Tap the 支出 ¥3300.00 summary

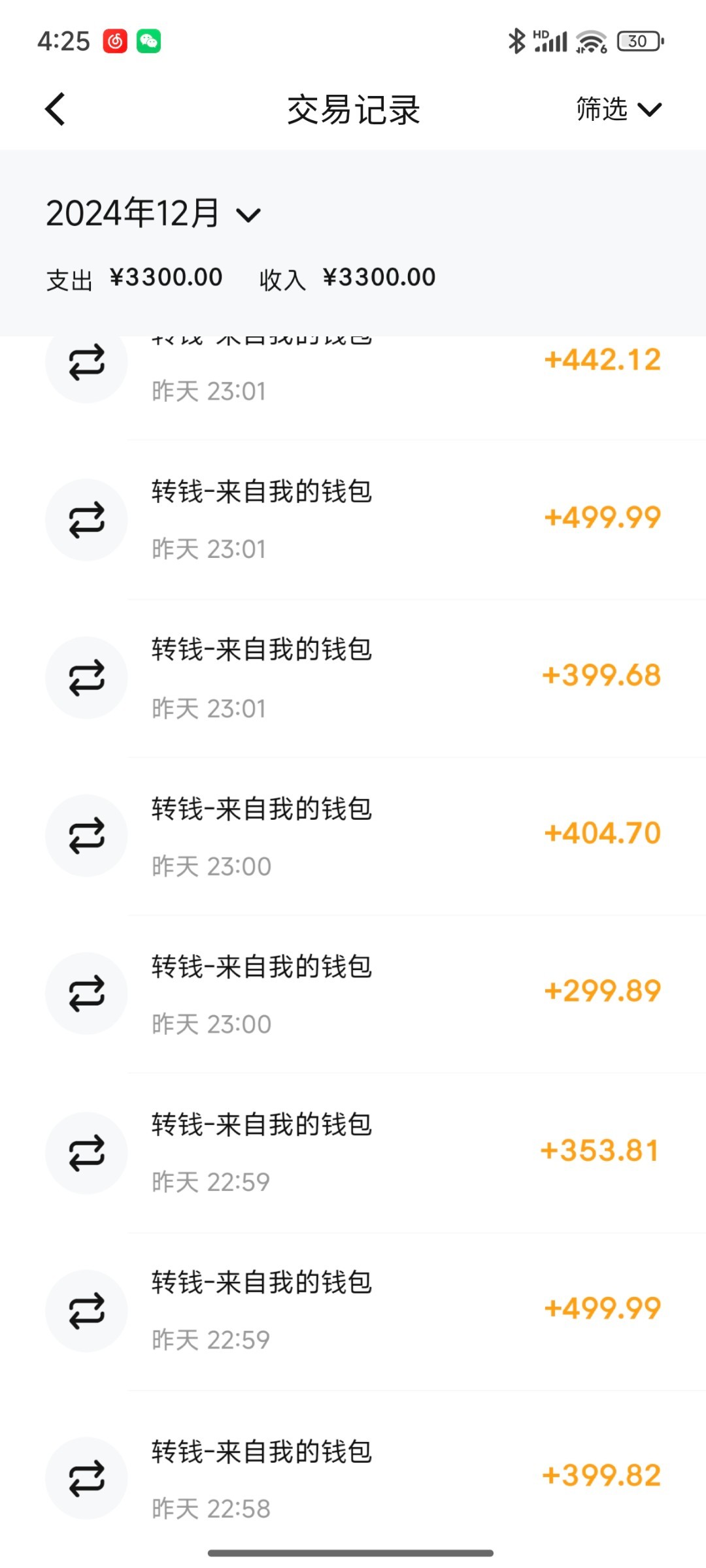click(x=135, y=278)
